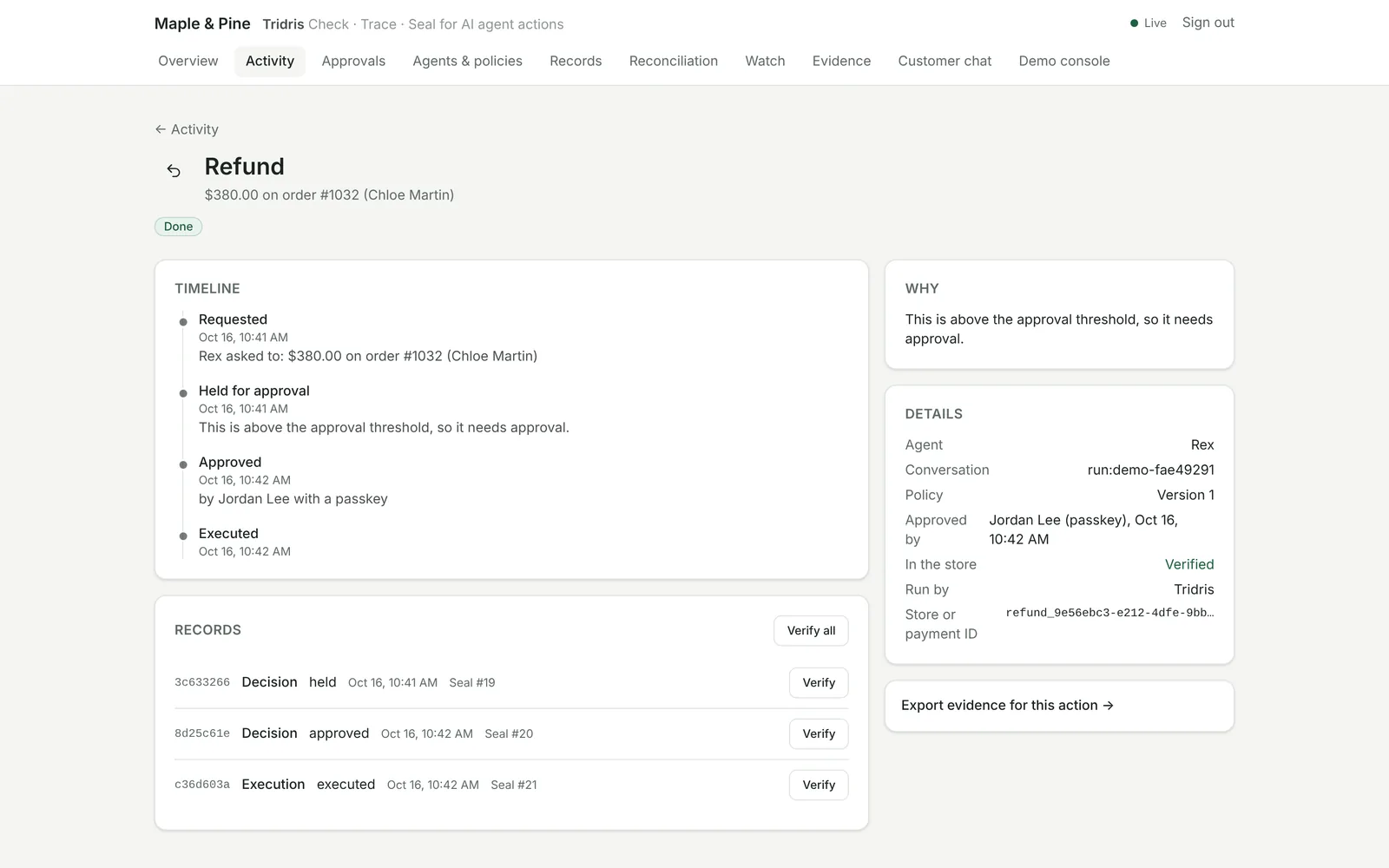1389x868 pixels.
Task: Click the Run by value Tridris
Action: [1194, 589]
